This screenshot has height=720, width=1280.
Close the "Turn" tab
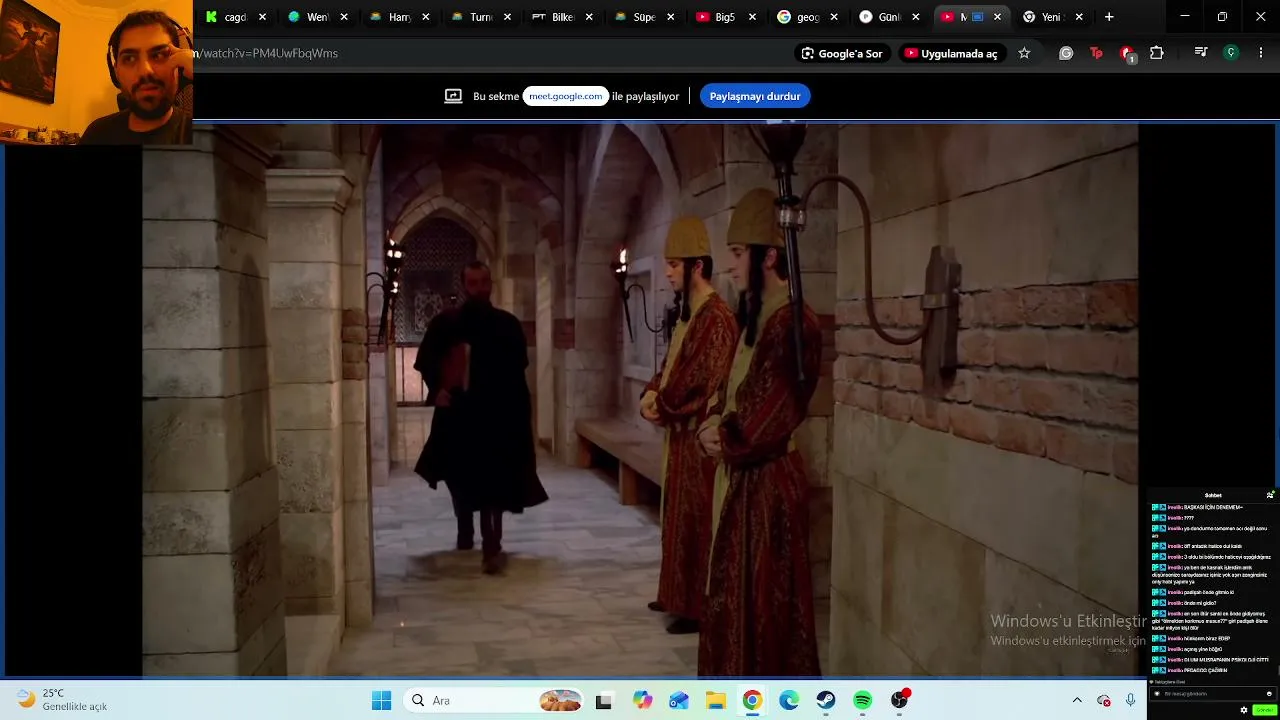pos(507,17)
